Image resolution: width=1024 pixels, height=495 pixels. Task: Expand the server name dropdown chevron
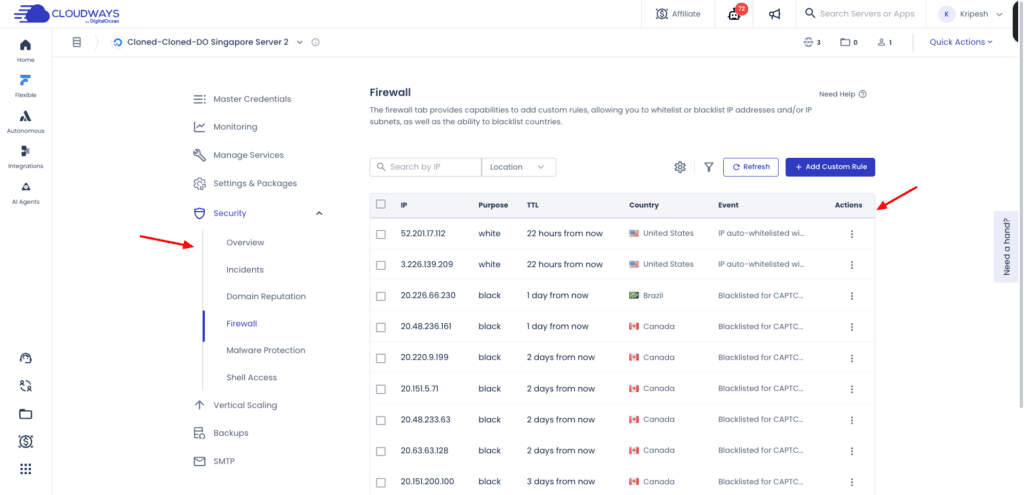click(x=300, y=42)
